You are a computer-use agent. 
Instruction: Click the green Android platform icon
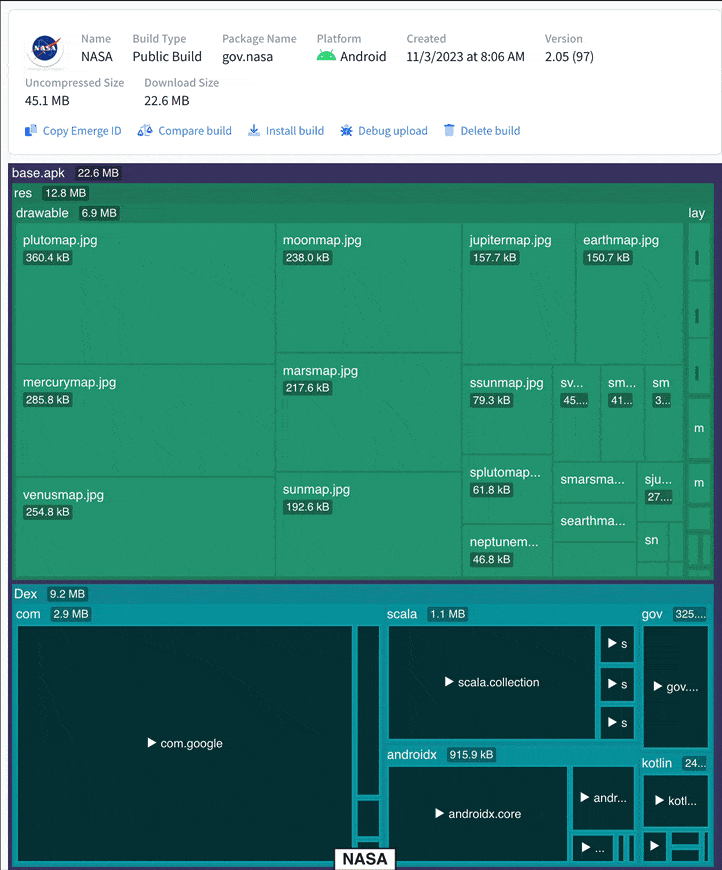tap(326, 57)
